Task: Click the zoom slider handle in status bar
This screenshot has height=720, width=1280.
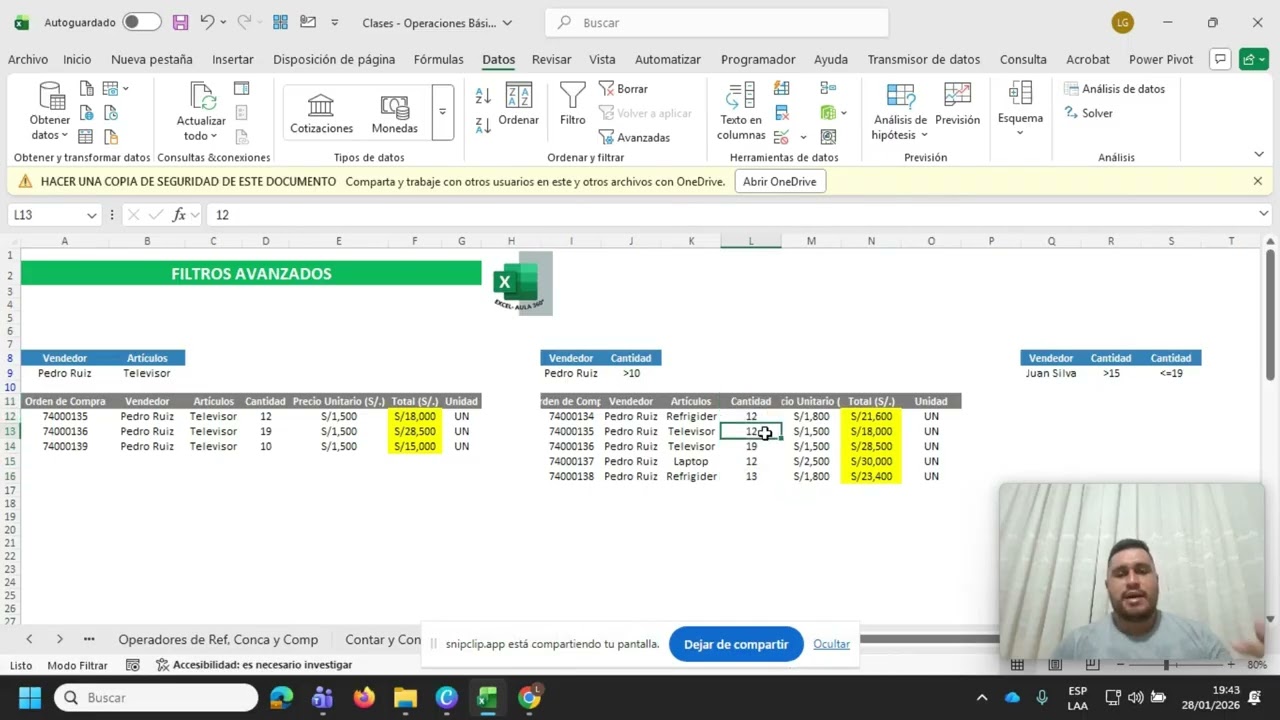Action: pos(1166,665)
